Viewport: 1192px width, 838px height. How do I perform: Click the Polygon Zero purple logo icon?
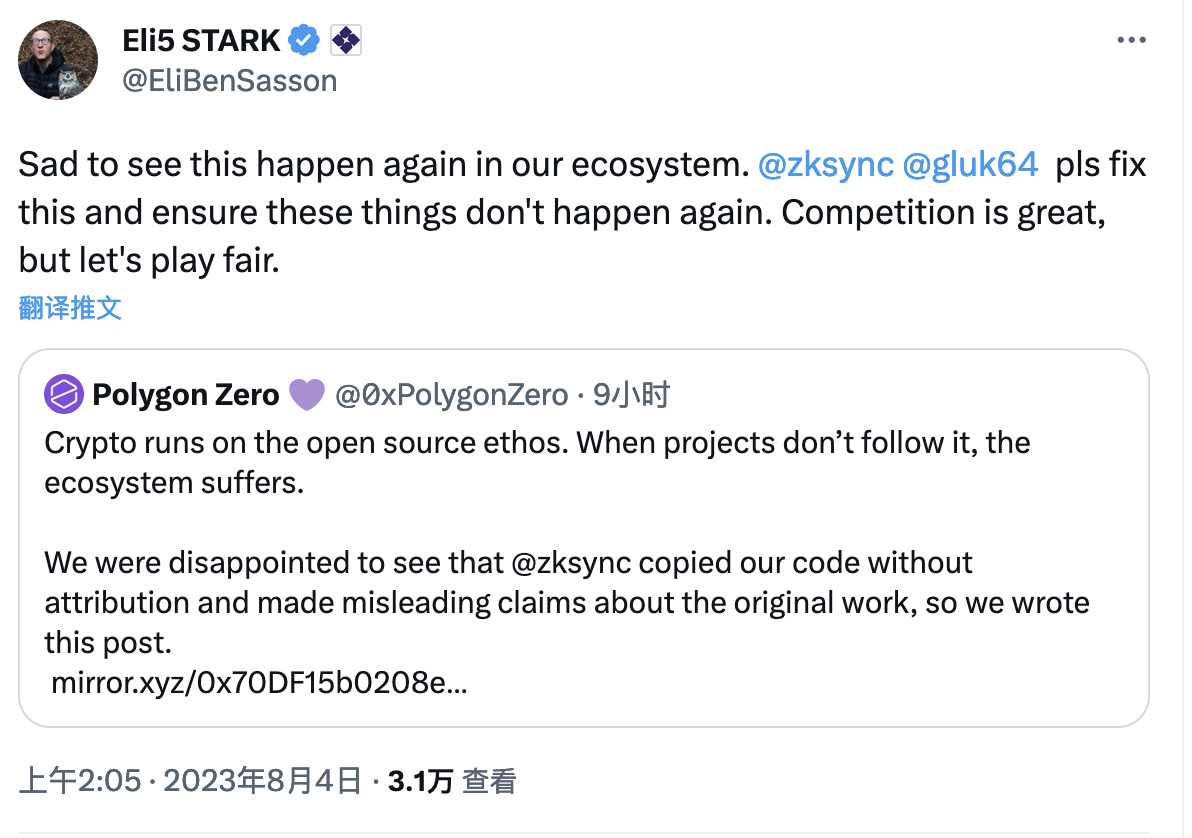(63, 396)
